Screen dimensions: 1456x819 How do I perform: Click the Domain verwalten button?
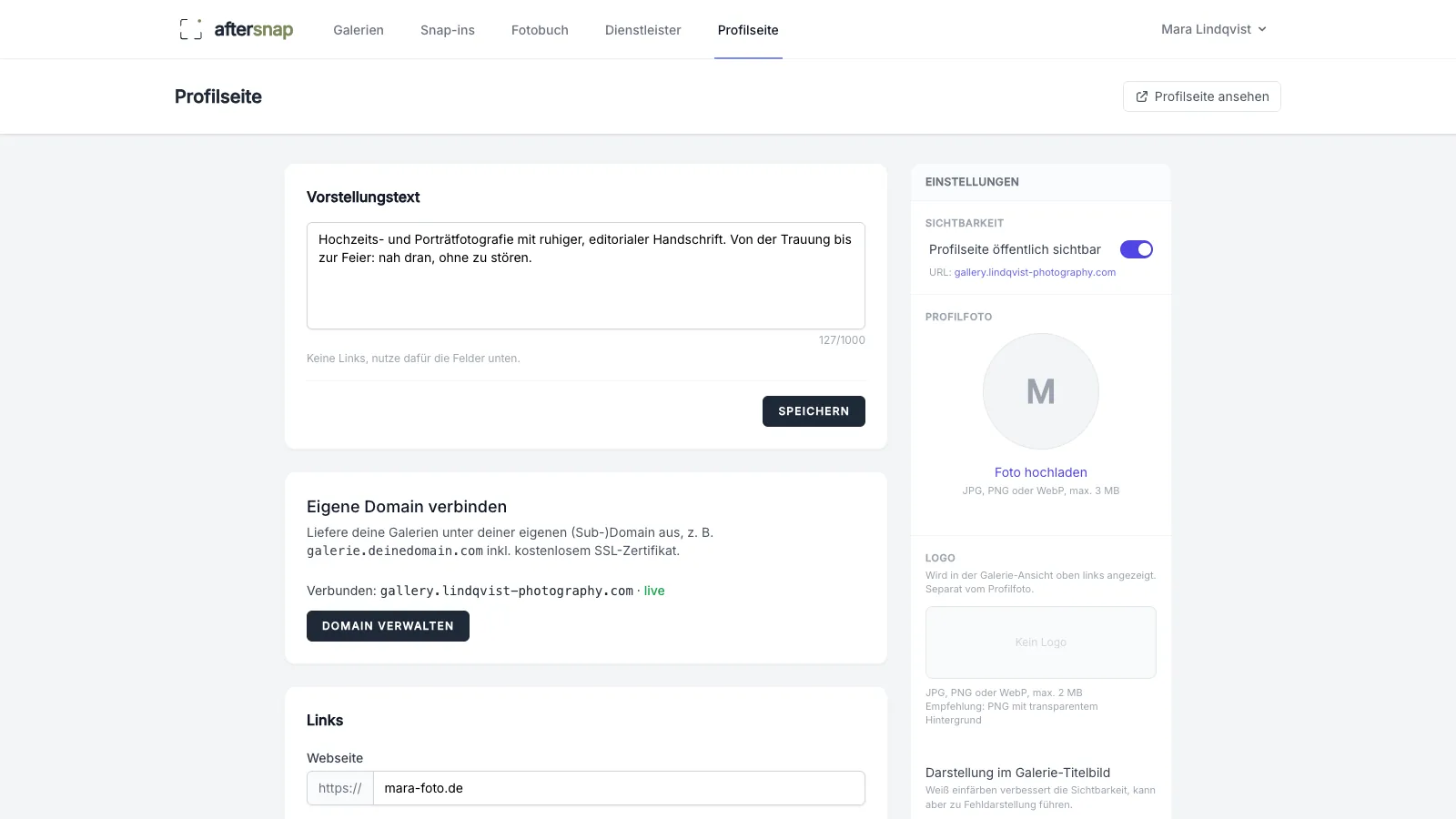tap(388, 626)
